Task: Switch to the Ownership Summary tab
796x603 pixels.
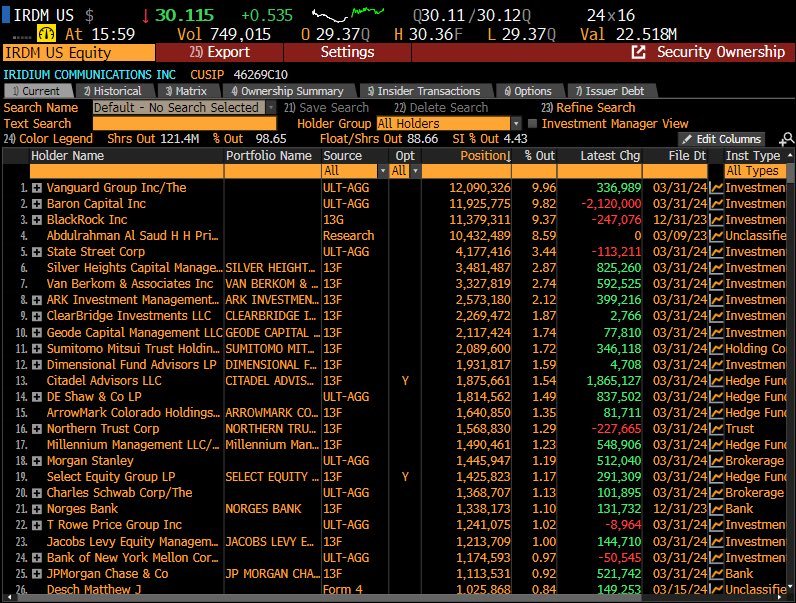Action: click(287, 91)
